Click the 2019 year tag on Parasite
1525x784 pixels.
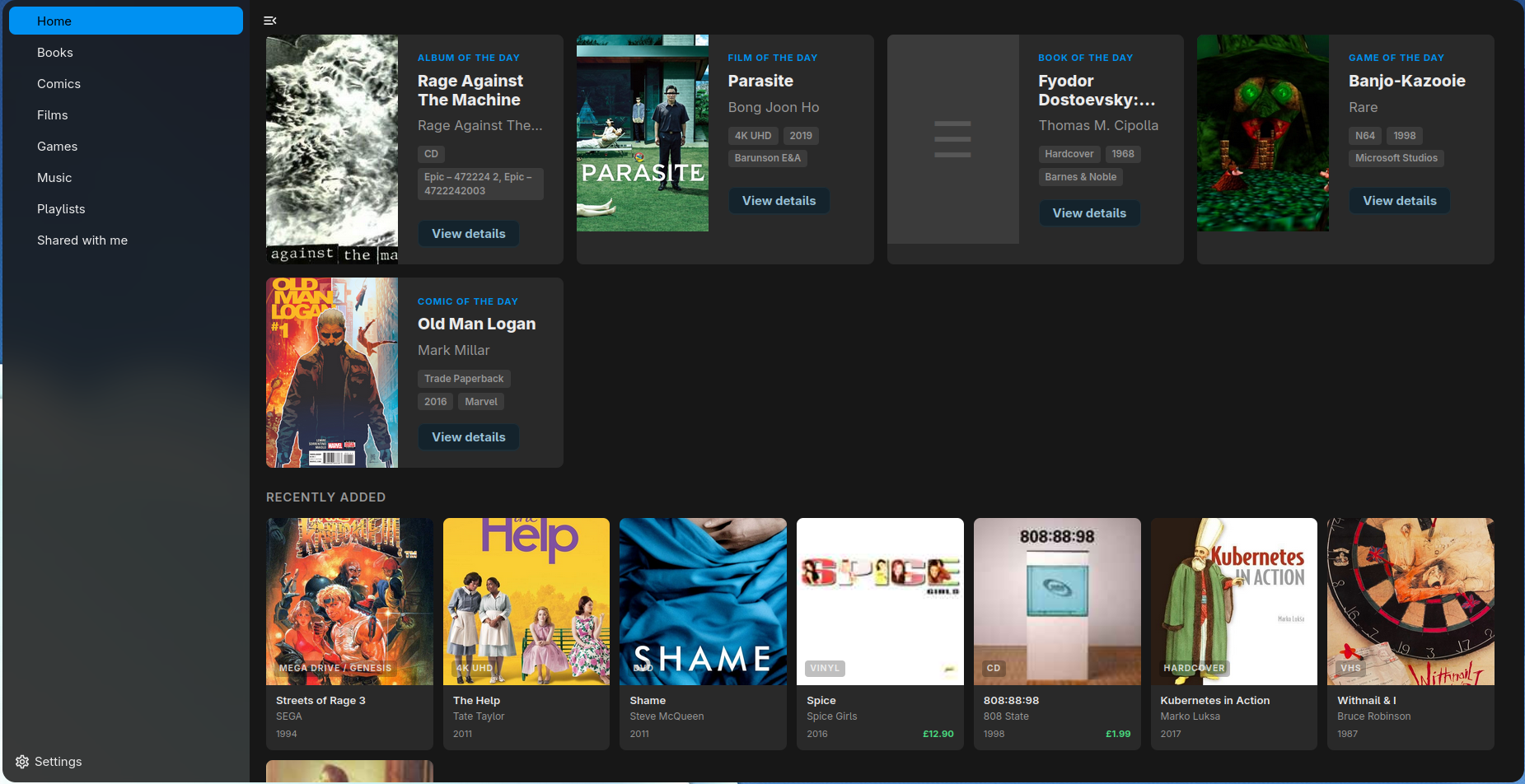click(x=801, y=136)
